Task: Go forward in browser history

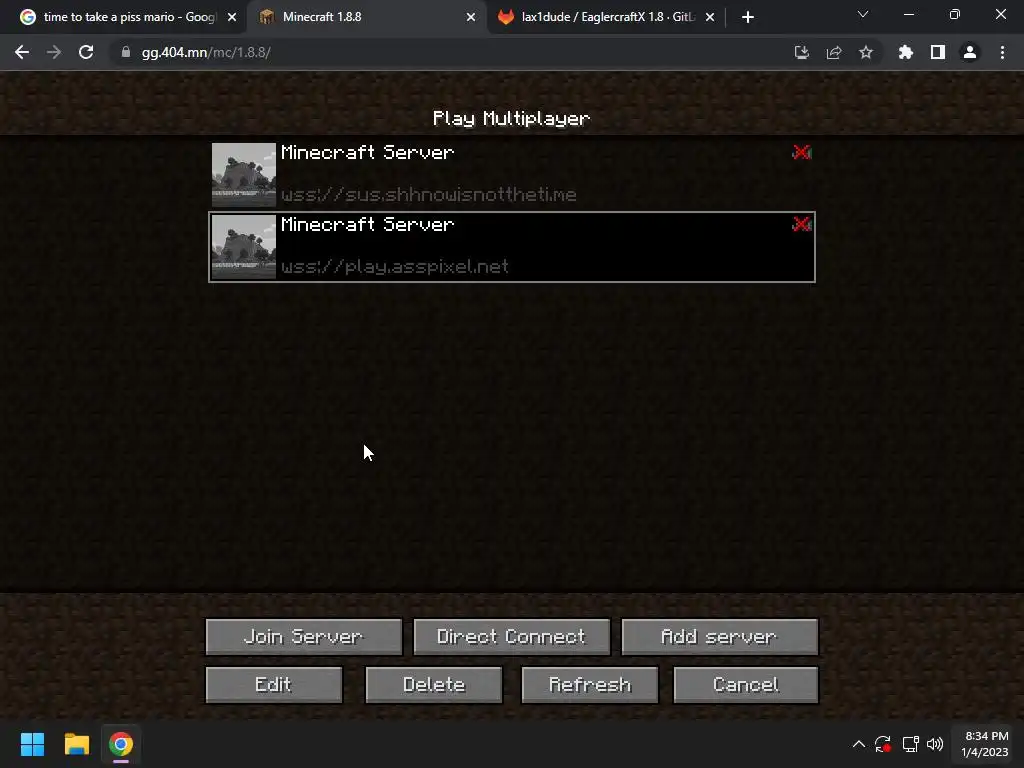Action: coord(54,52)
